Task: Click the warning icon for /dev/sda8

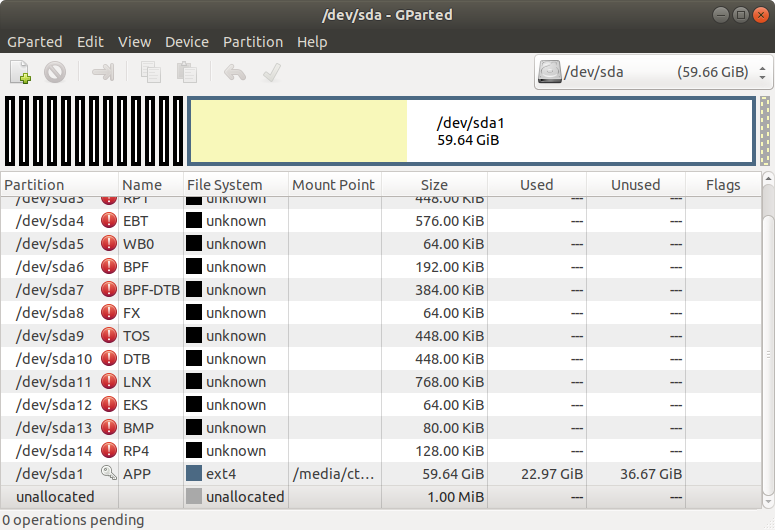Action: [109, 312]
